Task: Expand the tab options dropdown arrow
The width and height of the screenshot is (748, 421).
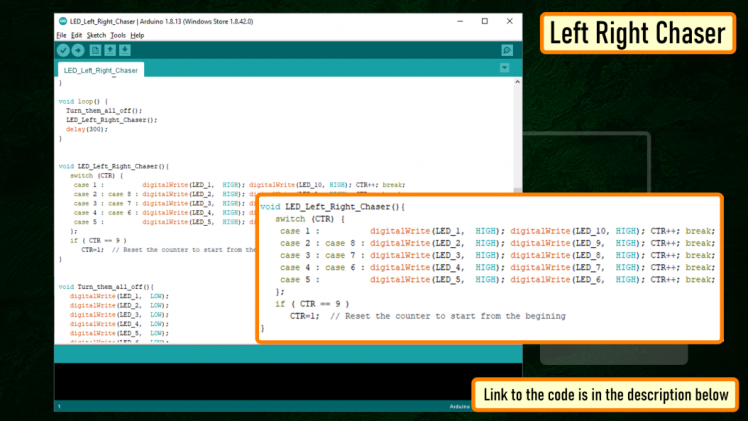Action: click(505, 68)
